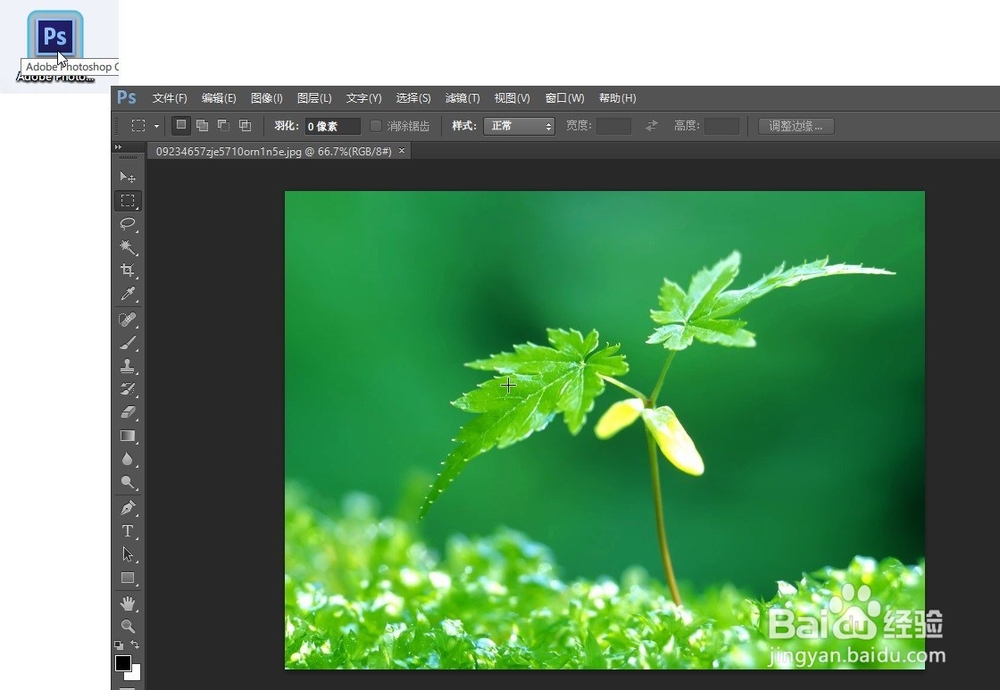Choose Subtract from Selection mode
Image resolution: width=1000 pixels, height=690 pixels.
[x=223, y=126]
